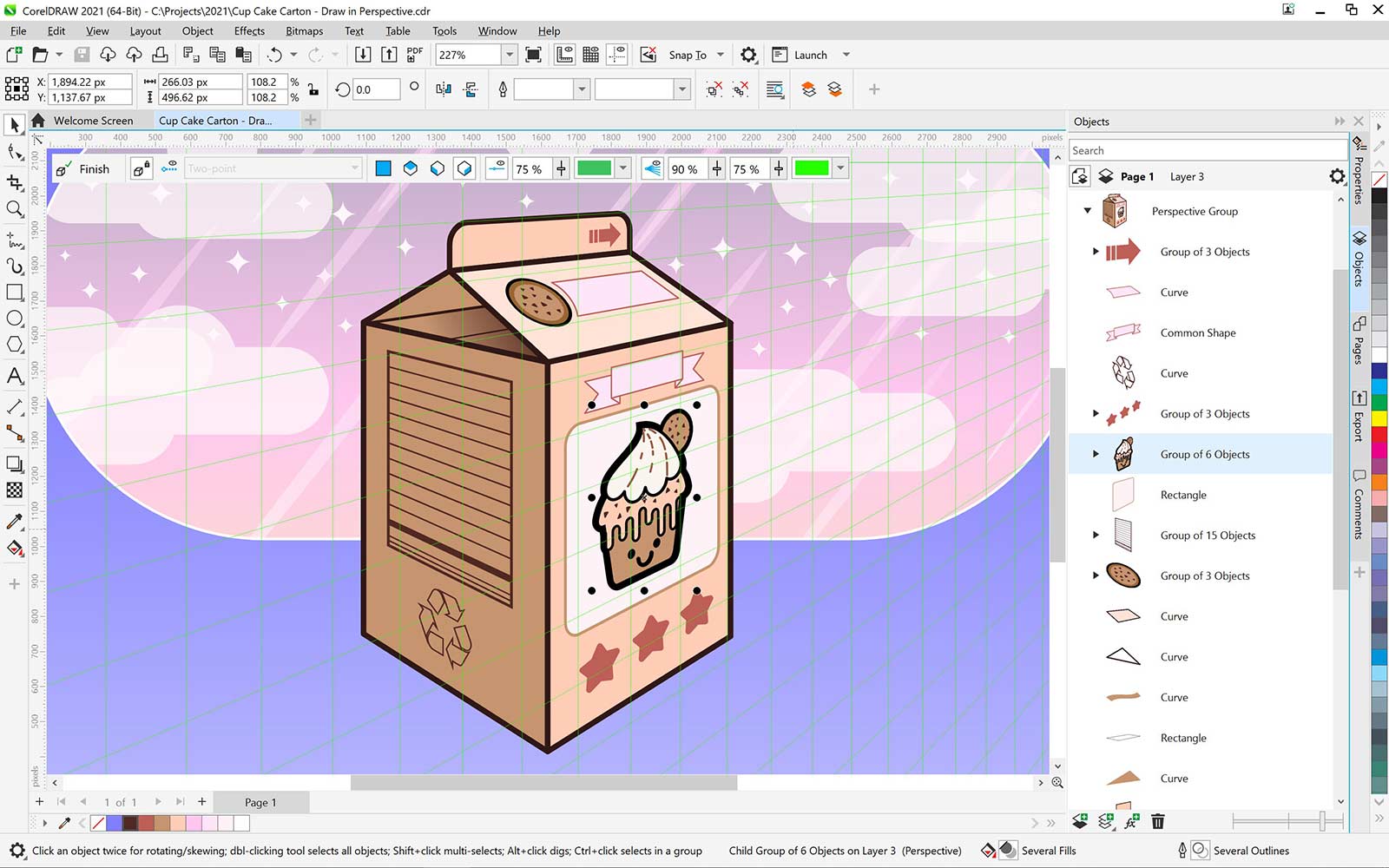Click the Export PDF icon in the toolbar
Viewport: 1389px width, 868px height.
(x=414, y=54)
